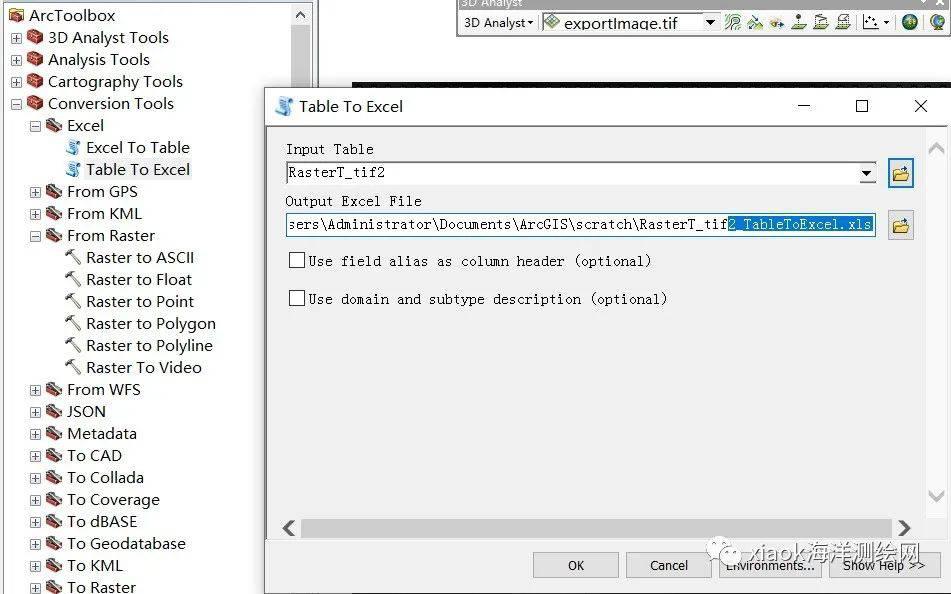
Task: Click the Input Table browse folder icon
Action: click(x=901, y=174)
